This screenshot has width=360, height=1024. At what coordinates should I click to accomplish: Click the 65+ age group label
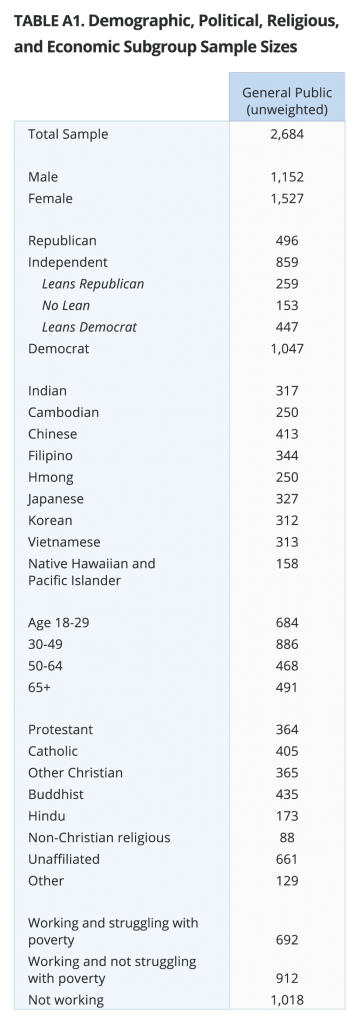click(x=39, y=687)
